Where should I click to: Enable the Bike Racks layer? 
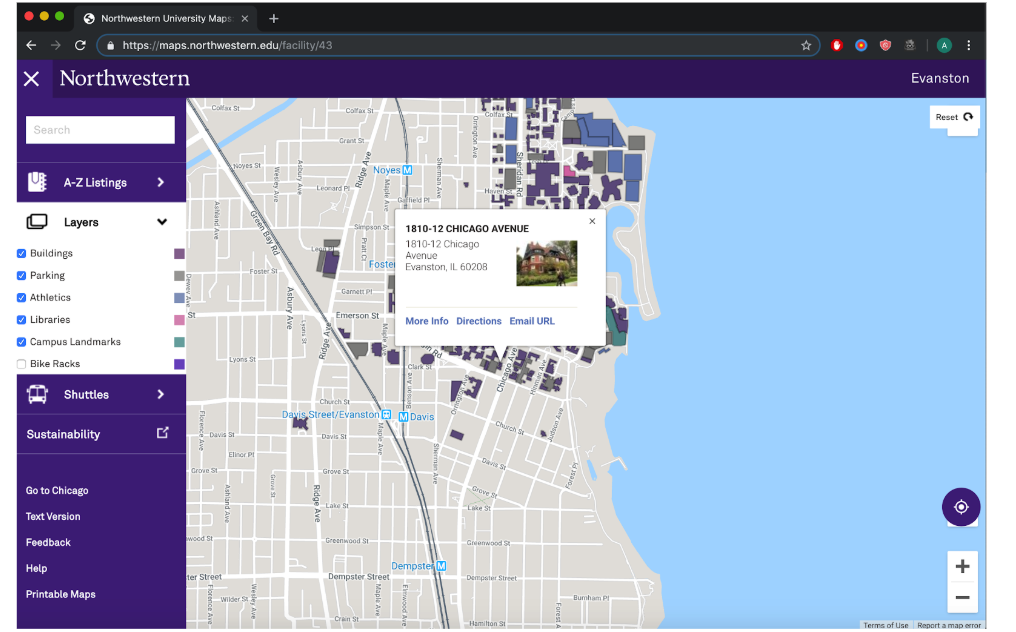21,364
